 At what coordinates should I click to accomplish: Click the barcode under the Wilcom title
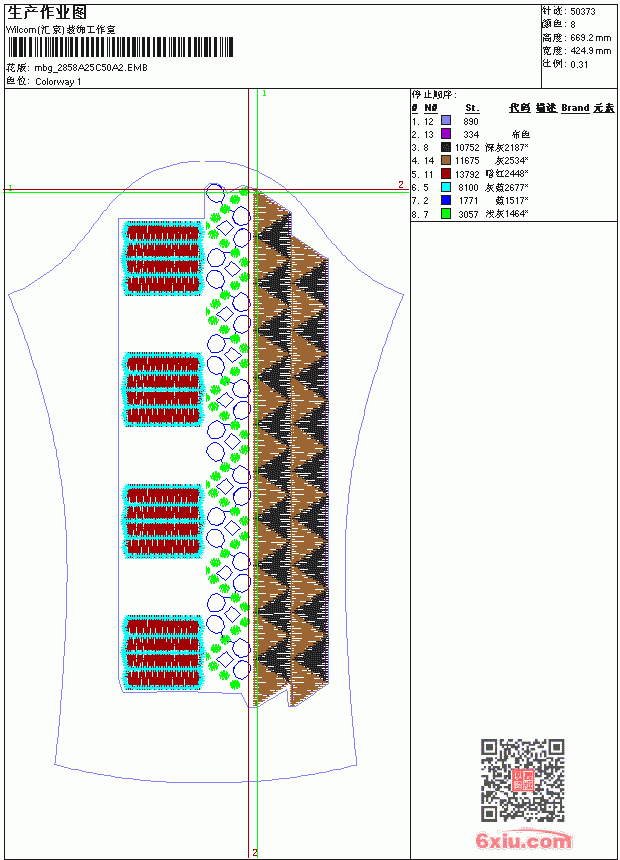click(120, 47)
